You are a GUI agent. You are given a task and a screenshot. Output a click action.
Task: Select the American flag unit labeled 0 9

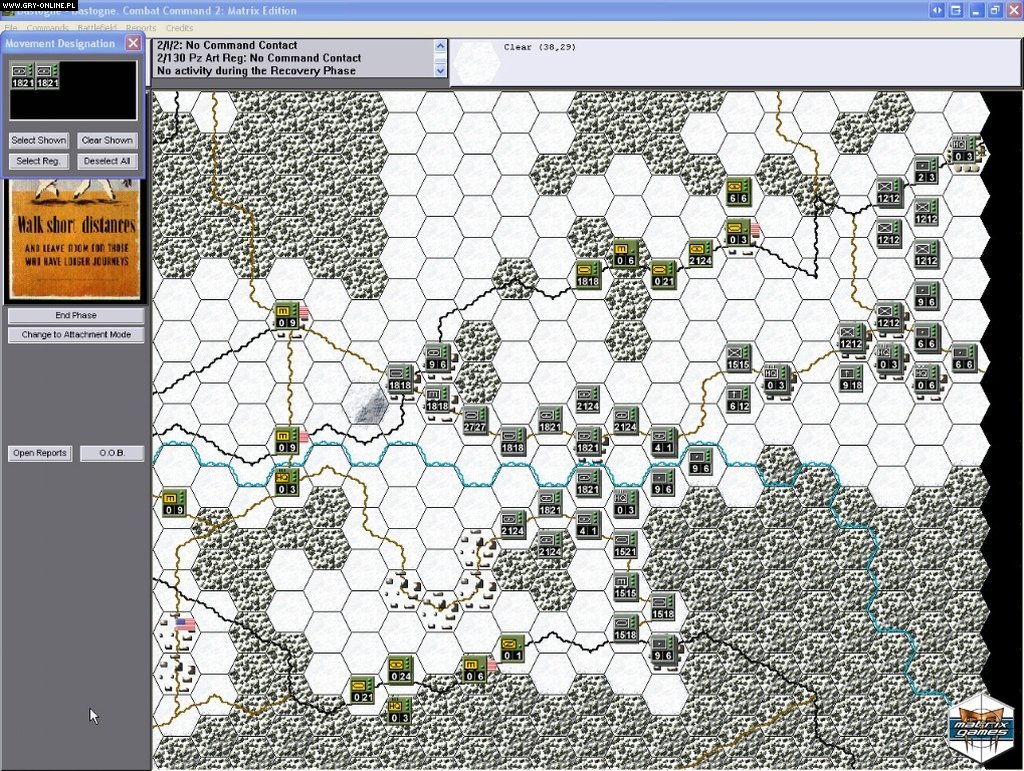pos(286,316)
